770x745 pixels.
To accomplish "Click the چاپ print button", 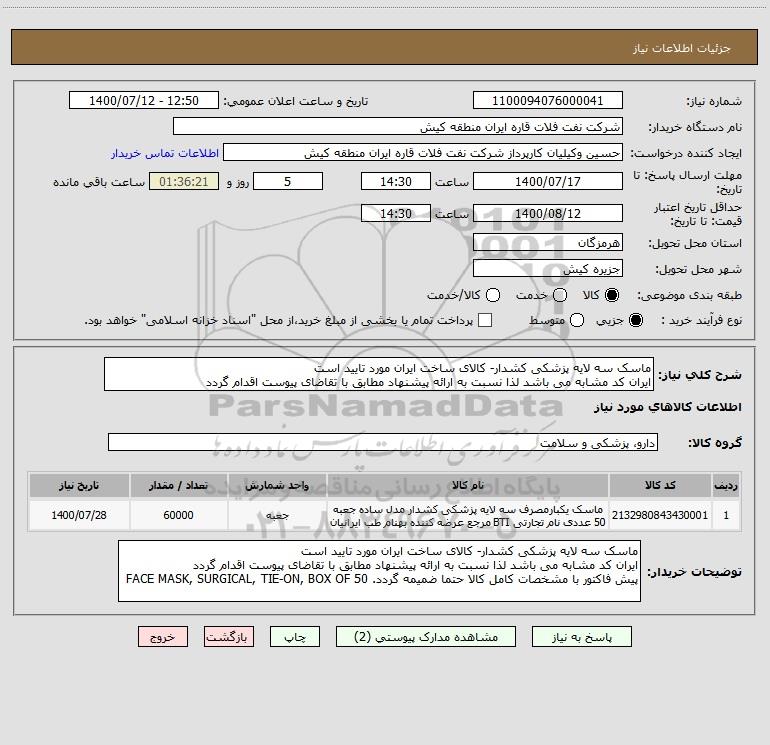I will pyautogui.click(x=295, y=637).
